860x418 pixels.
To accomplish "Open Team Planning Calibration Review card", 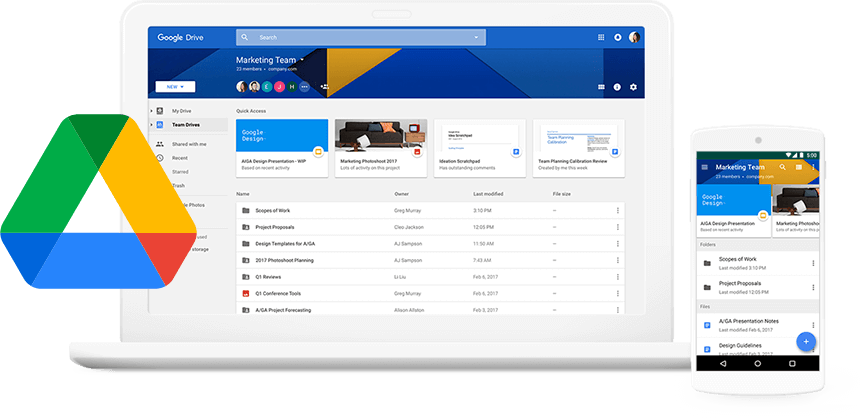I will tap(579, 148).
